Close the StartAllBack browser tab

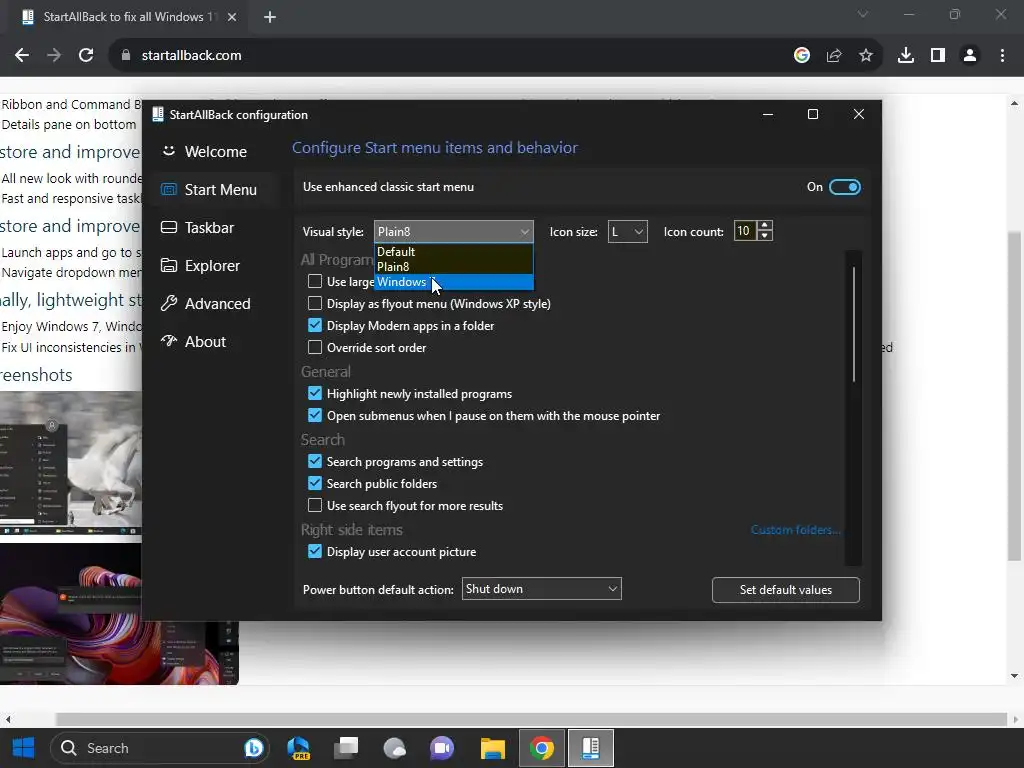point(232,17)
